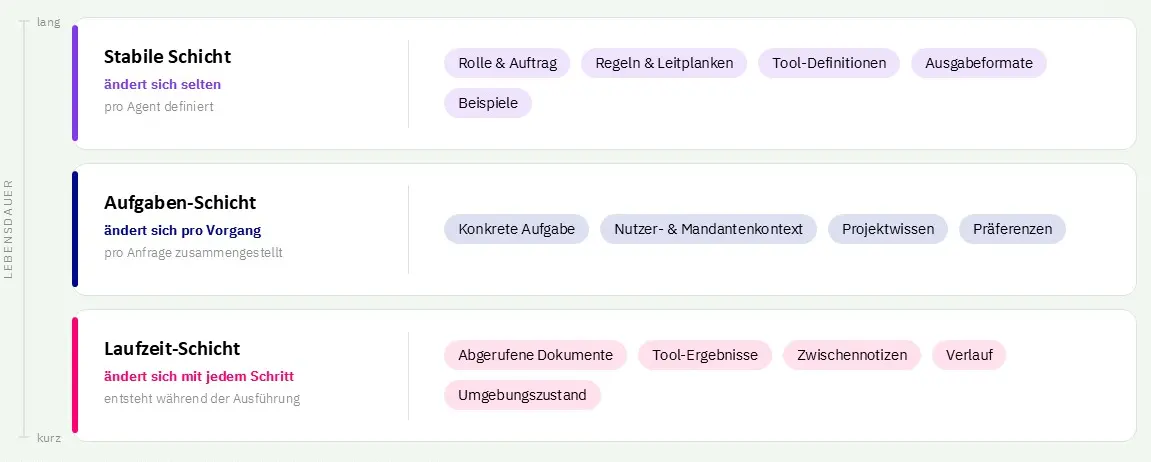Select the Tool-Ergebnisse tag
This screenshot has height=462, width=1151.
705,355
